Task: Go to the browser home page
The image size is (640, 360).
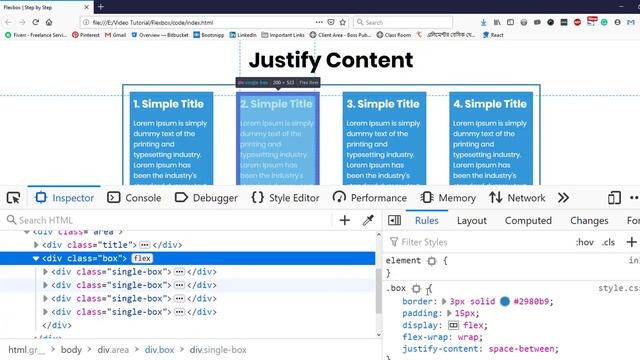Action: pos(49,22)
